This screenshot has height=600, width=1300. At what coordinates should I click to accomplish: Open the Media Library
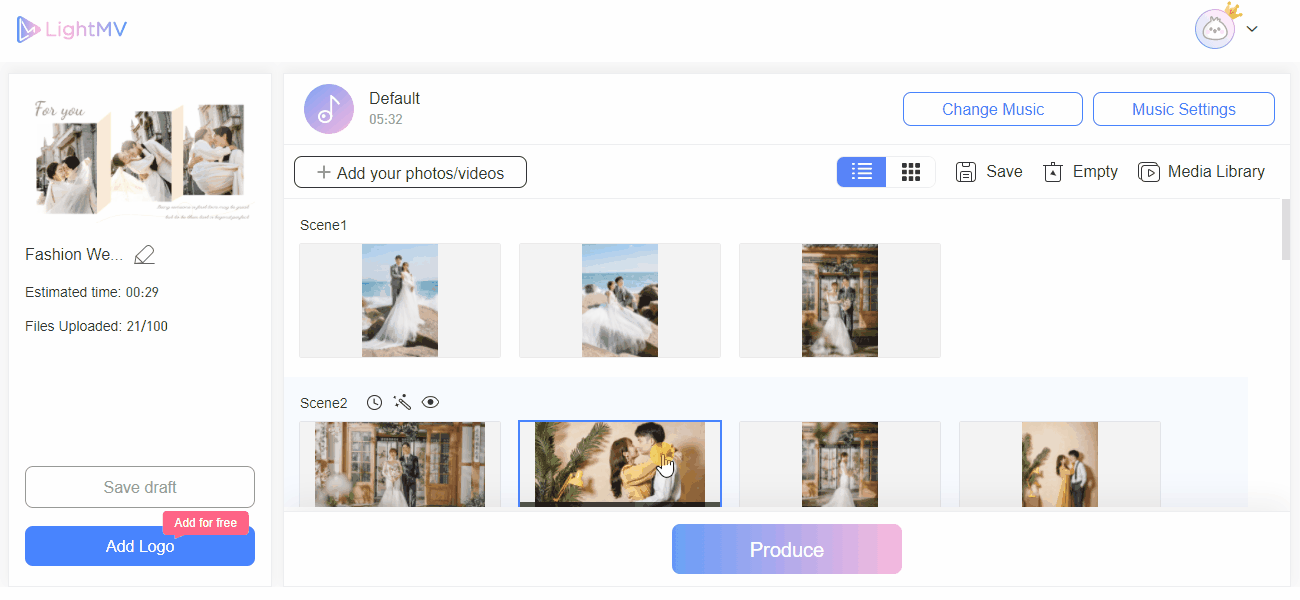click(x=1201, y=171)
